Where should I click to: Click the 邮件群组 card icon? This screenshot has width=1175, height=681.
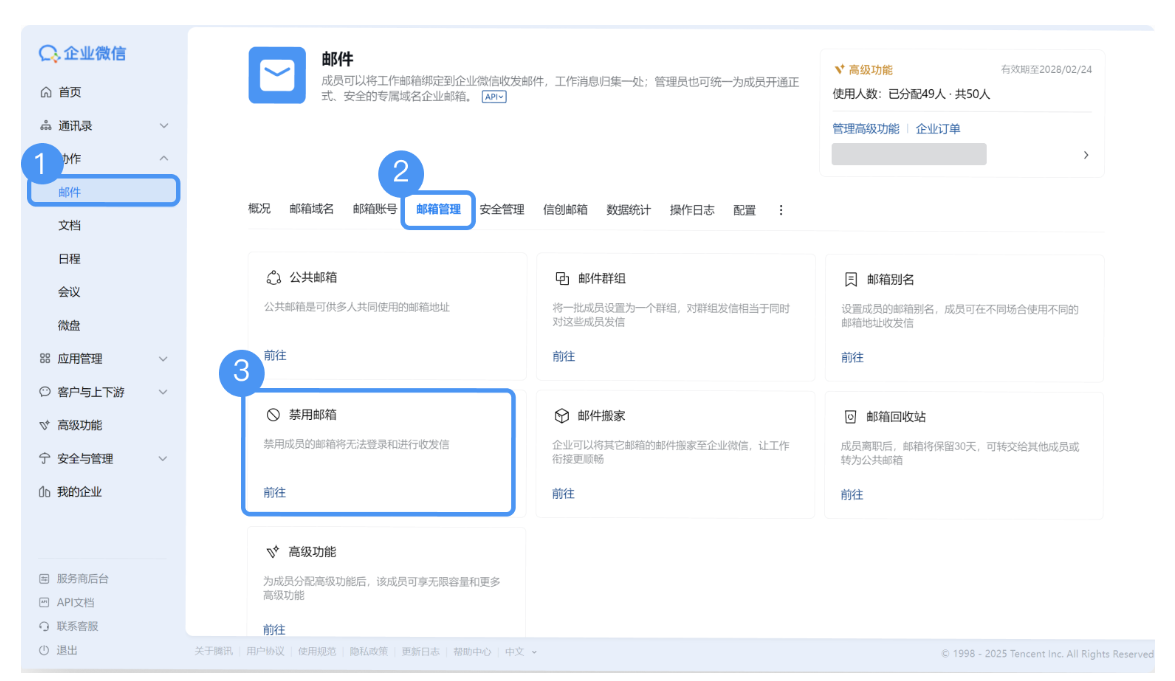click(x=562, y=278)
